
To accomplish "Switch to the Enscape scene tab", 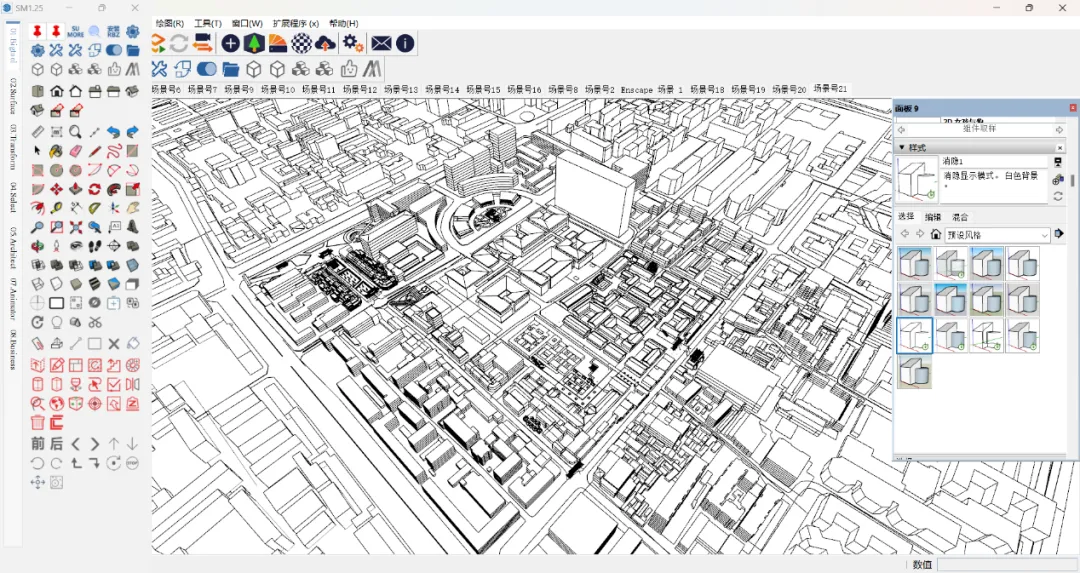I will coord(636,90).
